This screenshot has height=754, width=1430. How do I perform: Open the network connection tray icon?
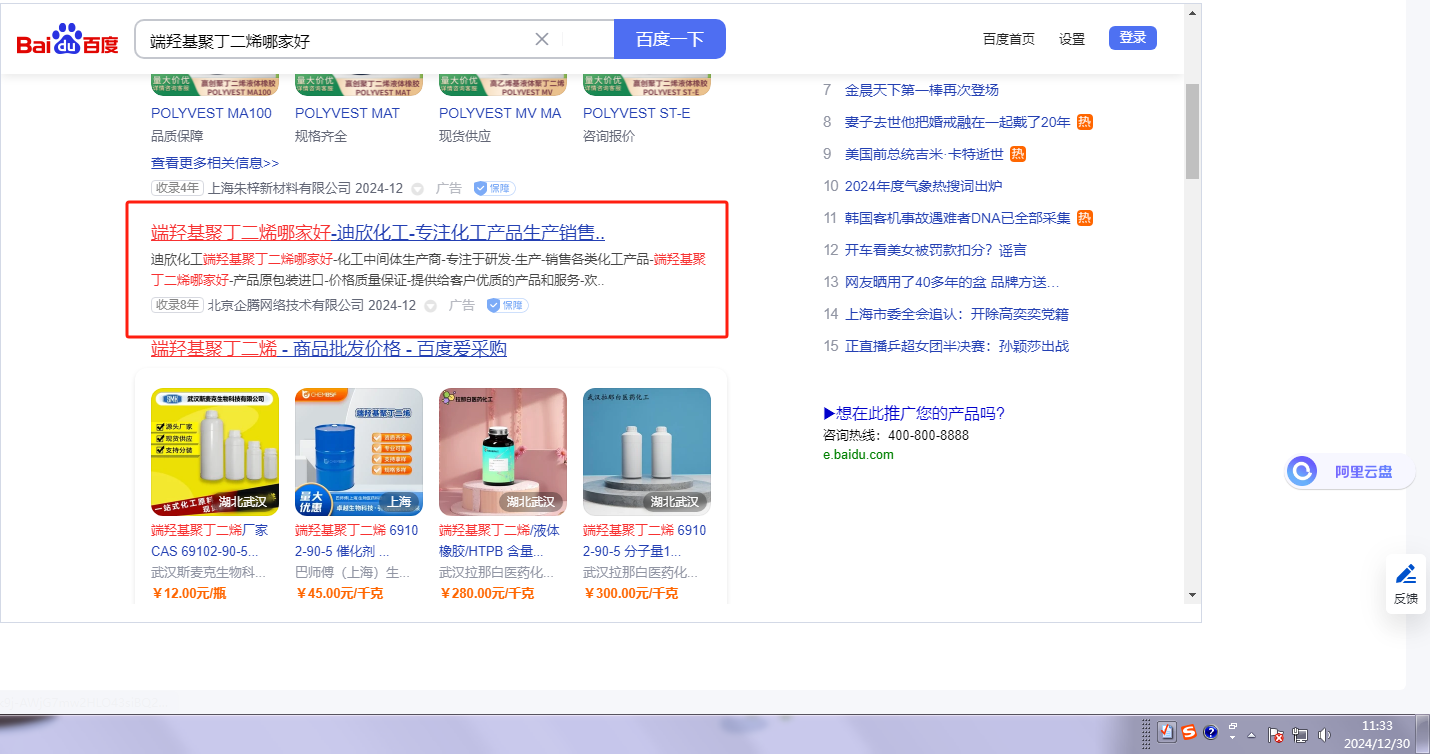tap(1300, 734)
